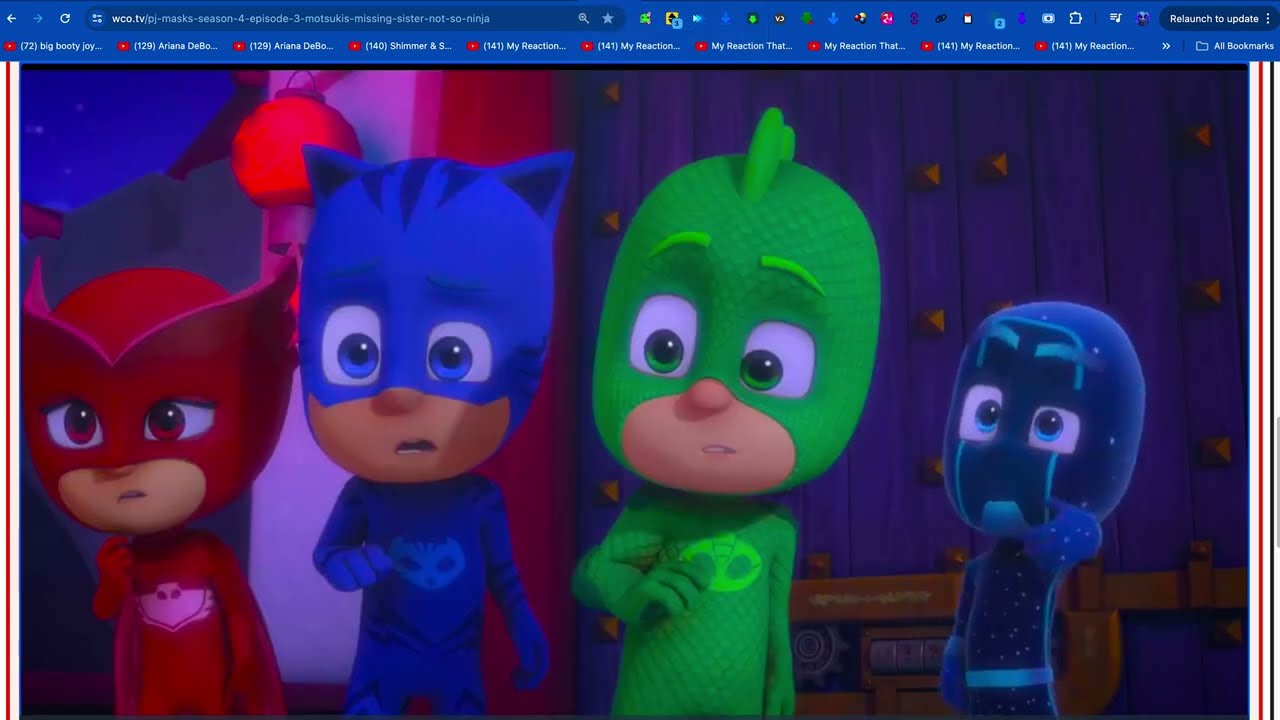Open the green download arrow extension

752,18
